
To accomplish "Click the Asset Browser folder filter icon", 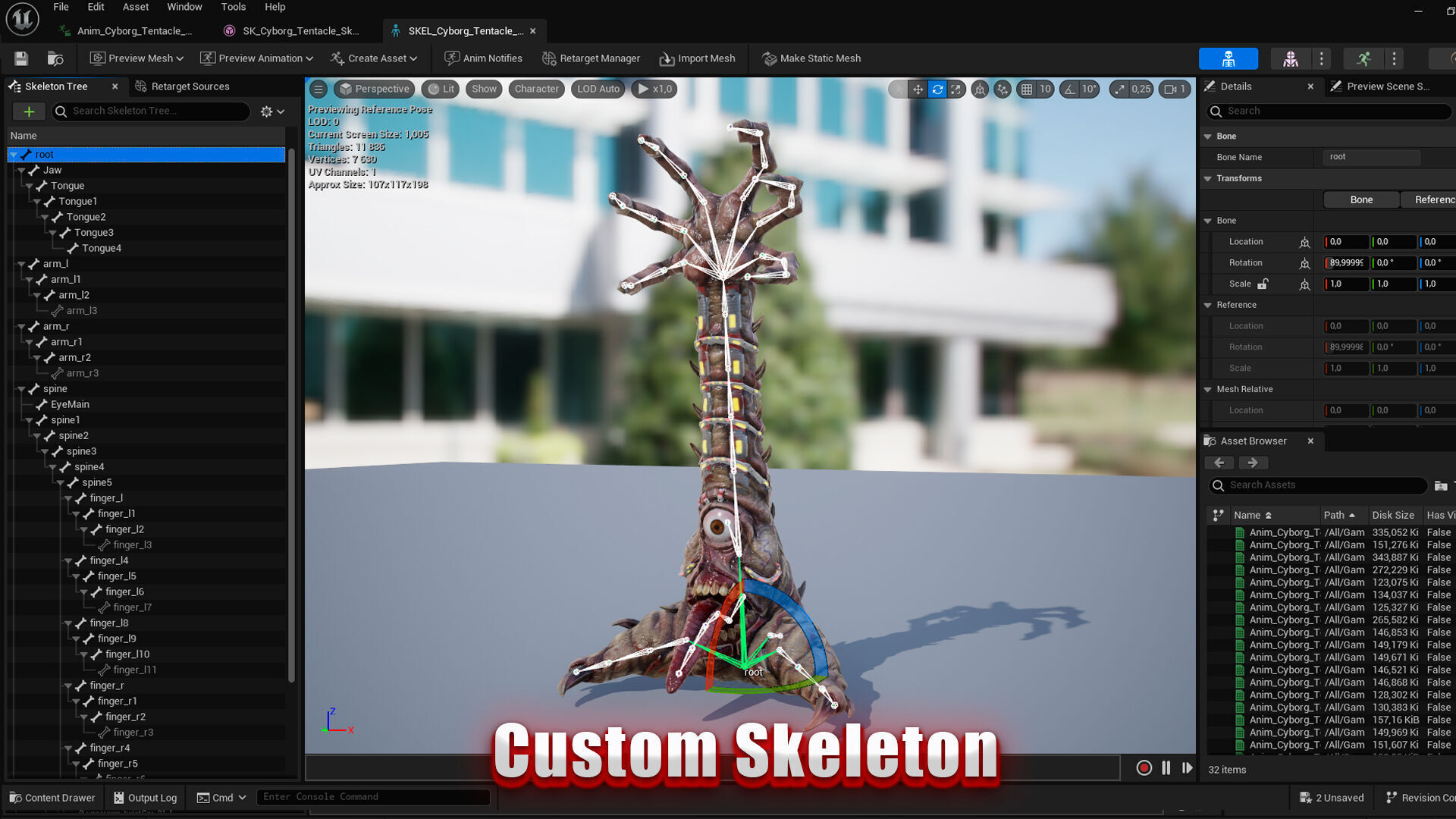I will [x=1441, y=485].
